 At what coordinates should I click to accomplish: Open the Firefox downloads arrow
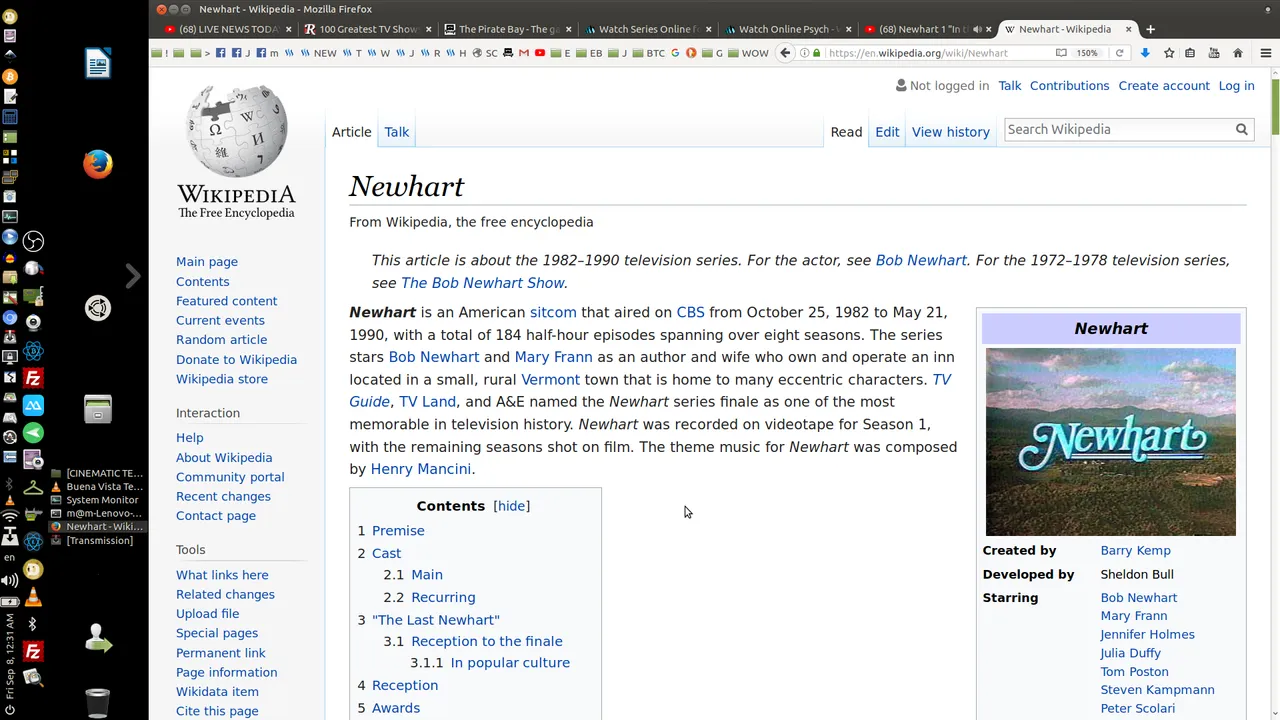click(1145, 53)
